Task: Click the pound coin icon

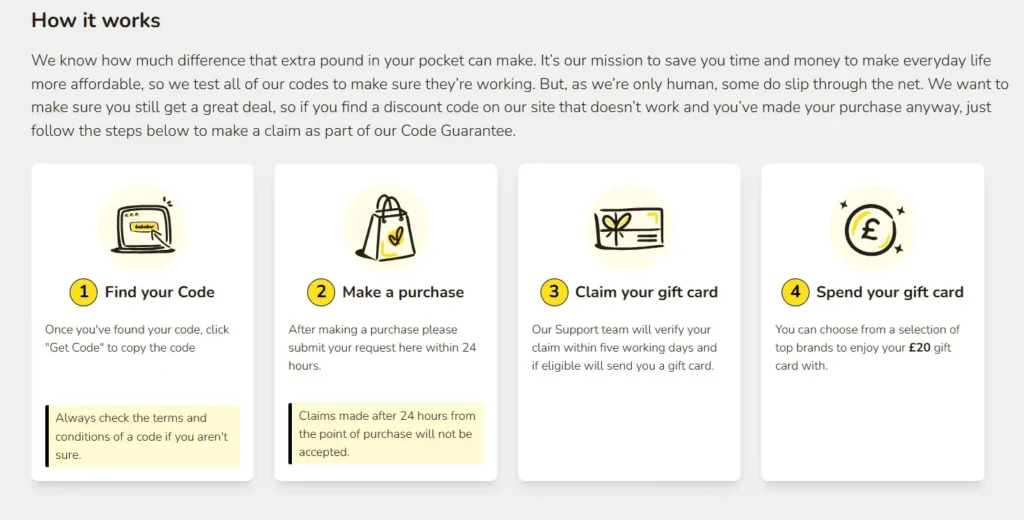Action: 872,228
